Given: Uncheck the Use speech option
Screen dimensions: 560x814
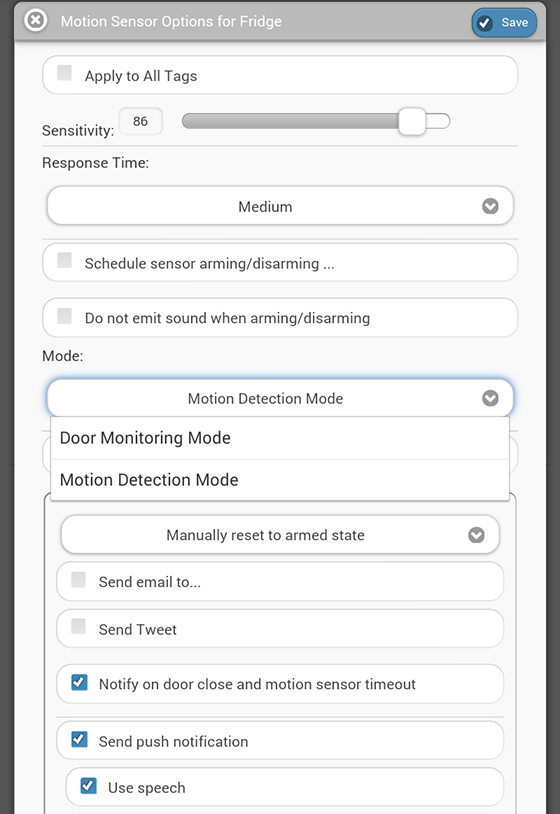Looking at the screenshot, I should (88, 785).
